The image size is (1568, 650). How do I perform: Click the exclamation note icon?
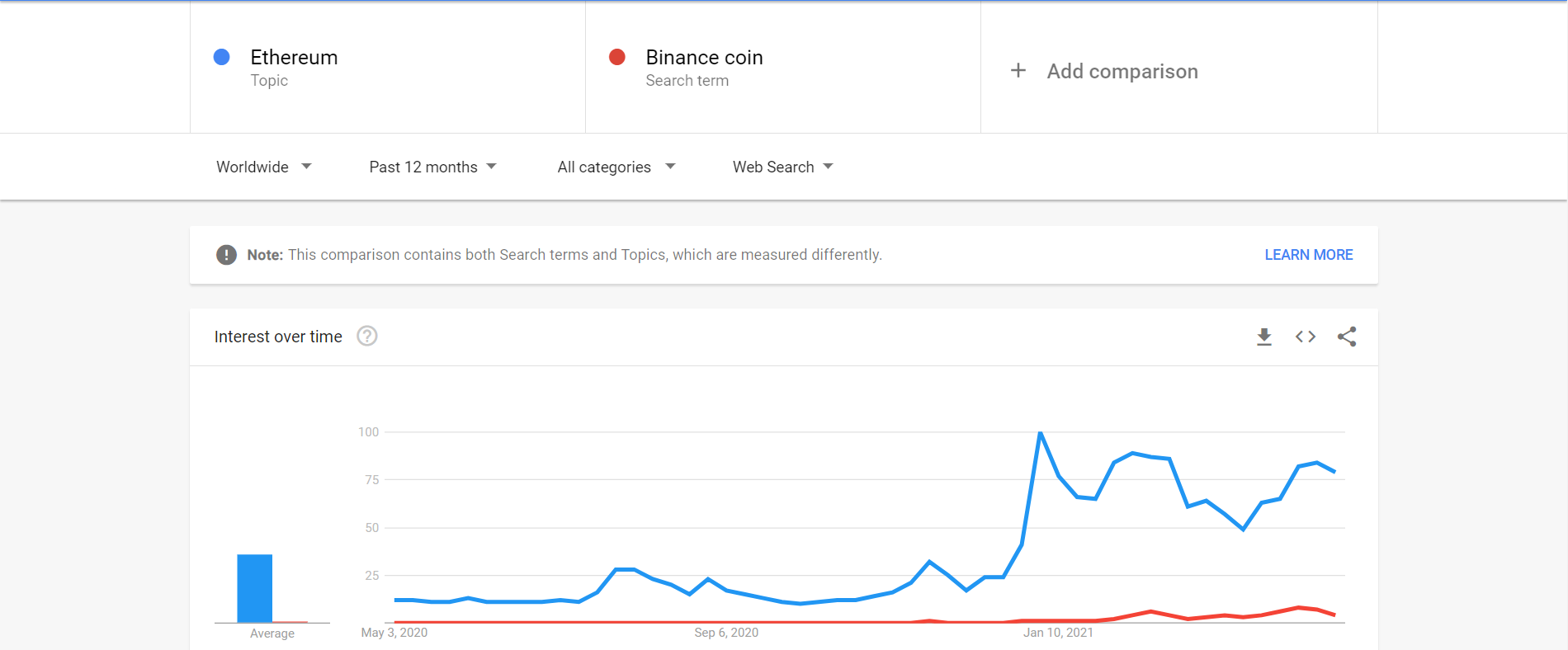226,255
